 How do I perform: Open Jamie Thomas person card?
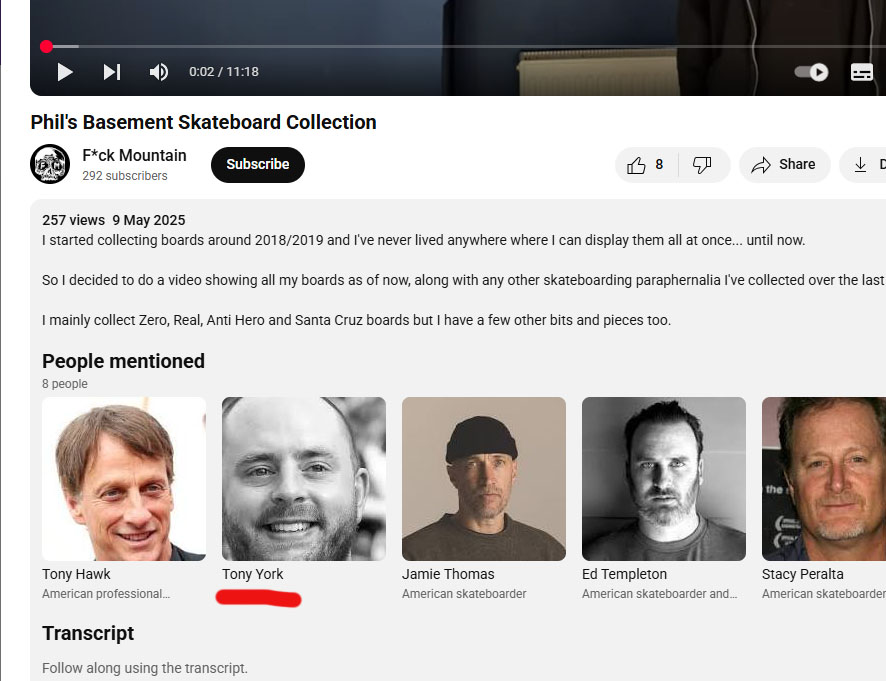click(x=484, y=478)
